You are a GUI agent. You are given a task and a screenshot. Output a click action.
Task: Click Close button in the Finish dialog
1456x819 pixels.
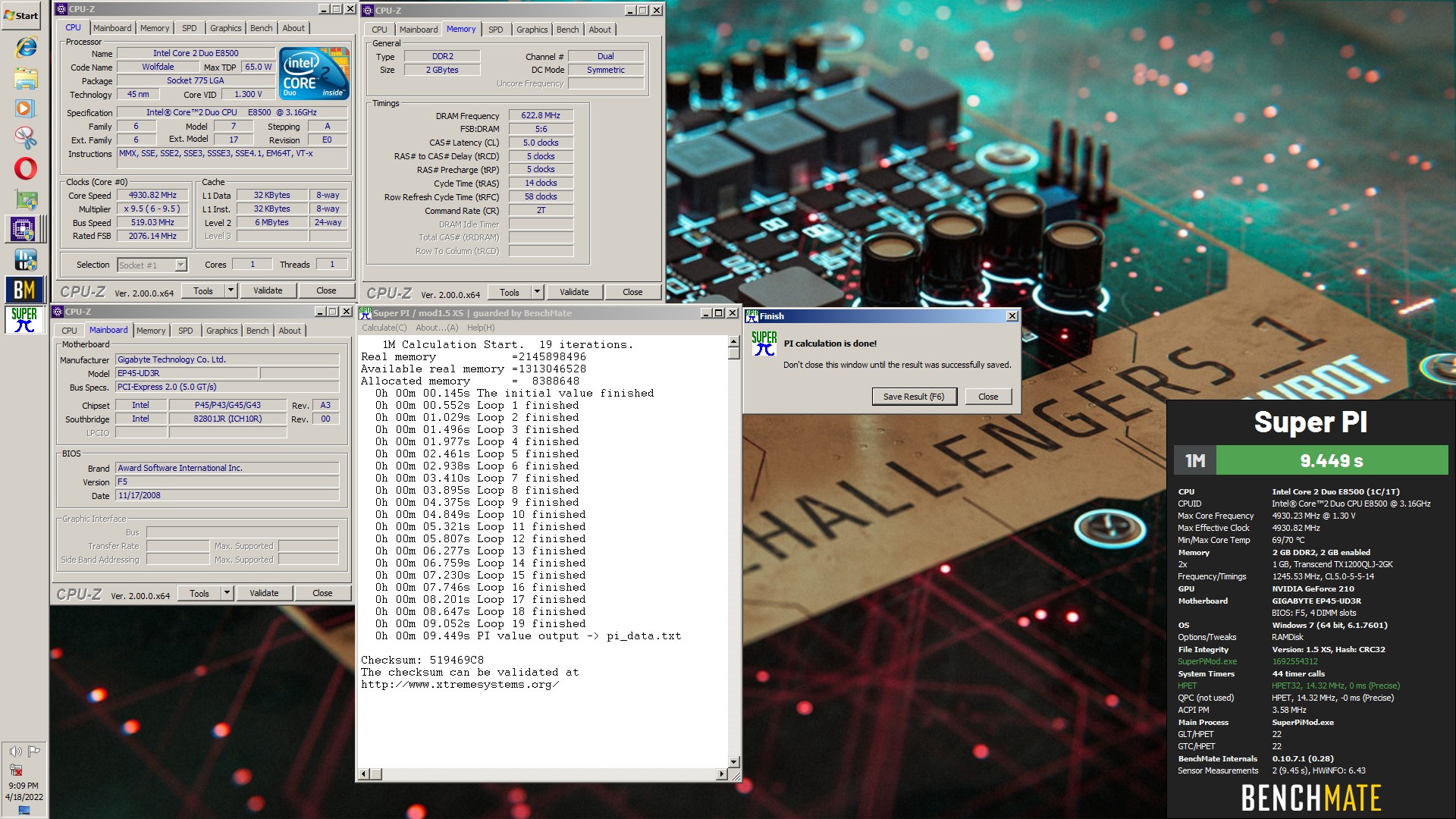pyautogui.click(x=988, y=397)
